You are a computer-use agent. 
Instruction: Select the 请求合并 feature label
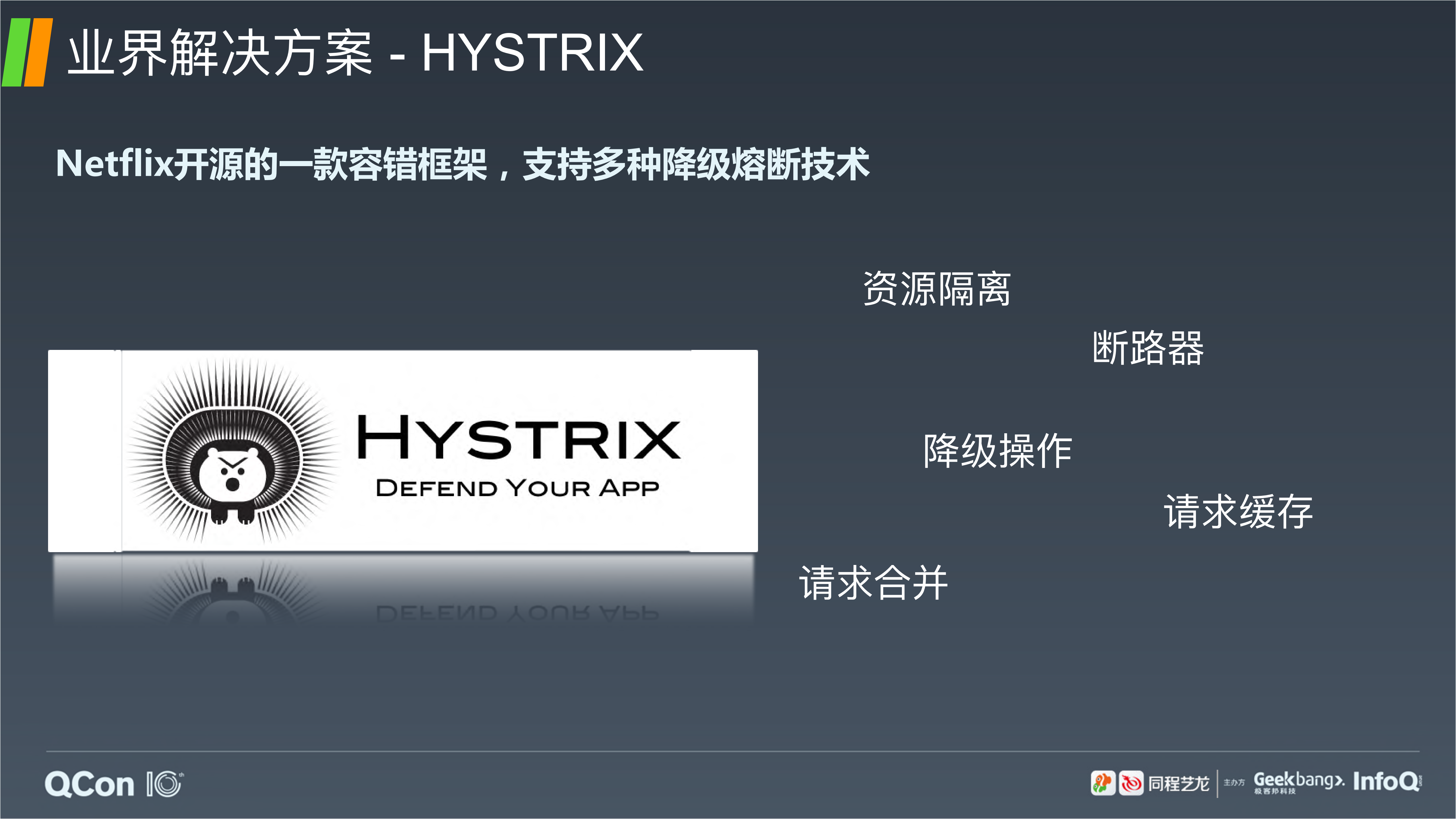click(x=873, y=581)
